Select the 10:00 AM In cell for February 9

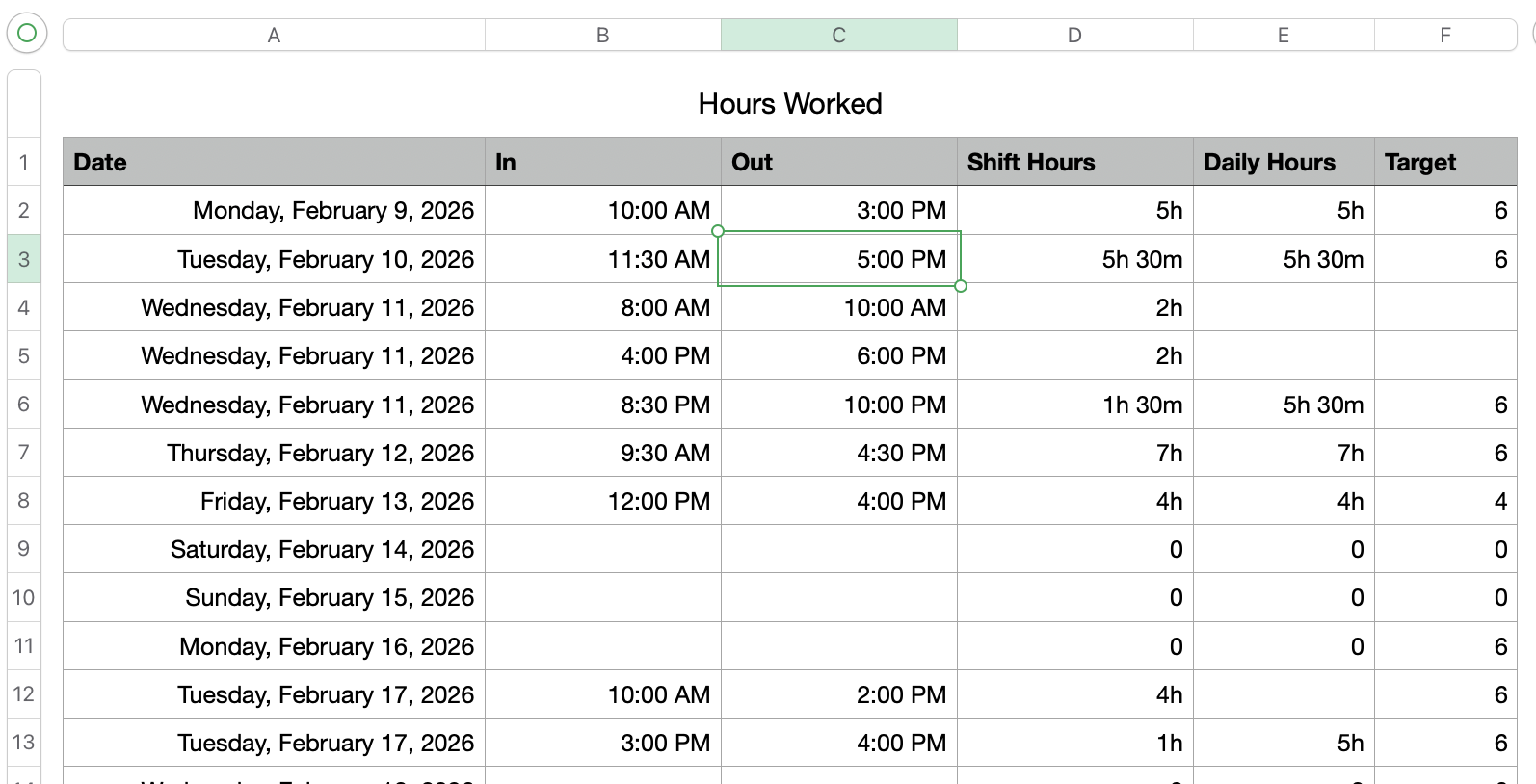pyautogui.click(x=602, y=211)
